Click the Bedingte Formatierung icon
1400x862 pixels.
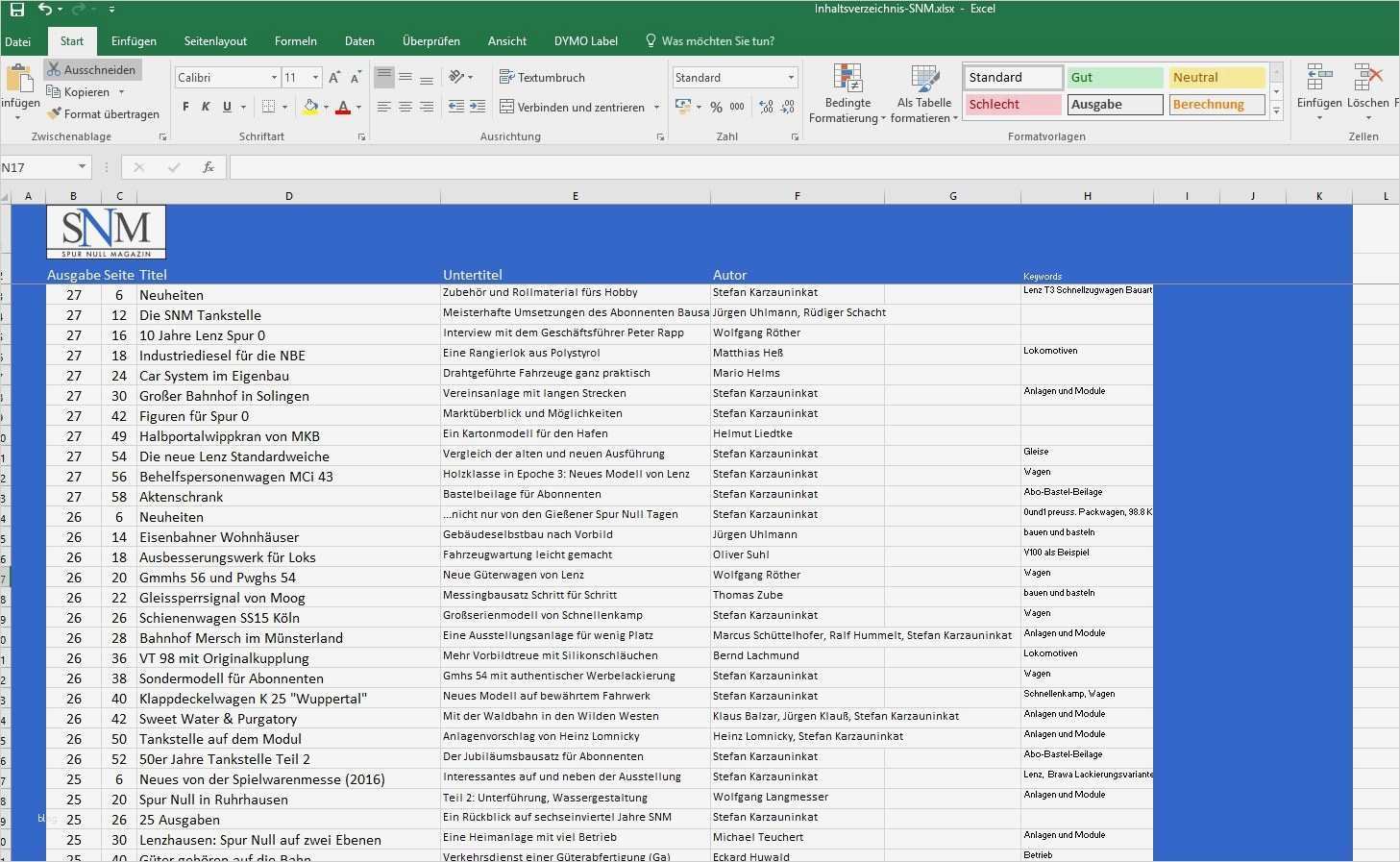pyautogui.click(x=847, y=81)
